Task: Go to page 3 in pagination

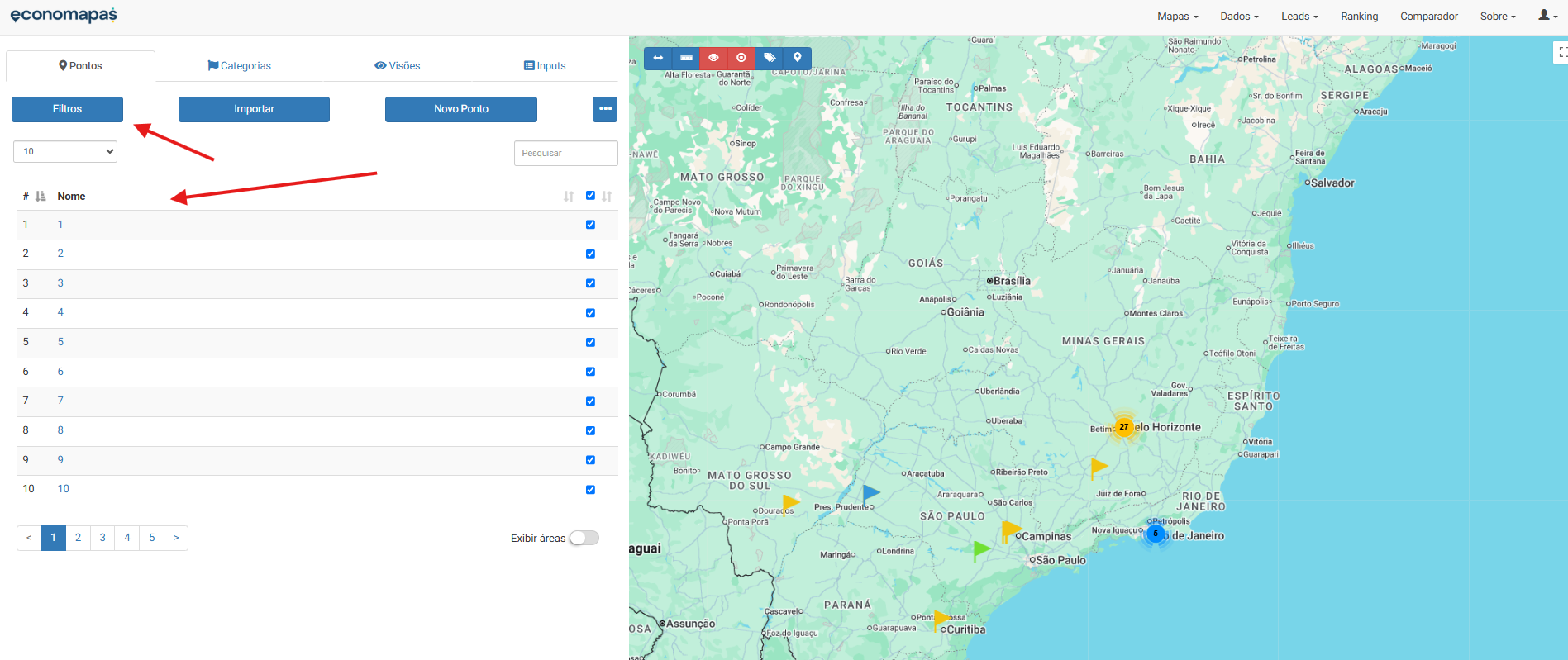Action: (x=102, y=538)
